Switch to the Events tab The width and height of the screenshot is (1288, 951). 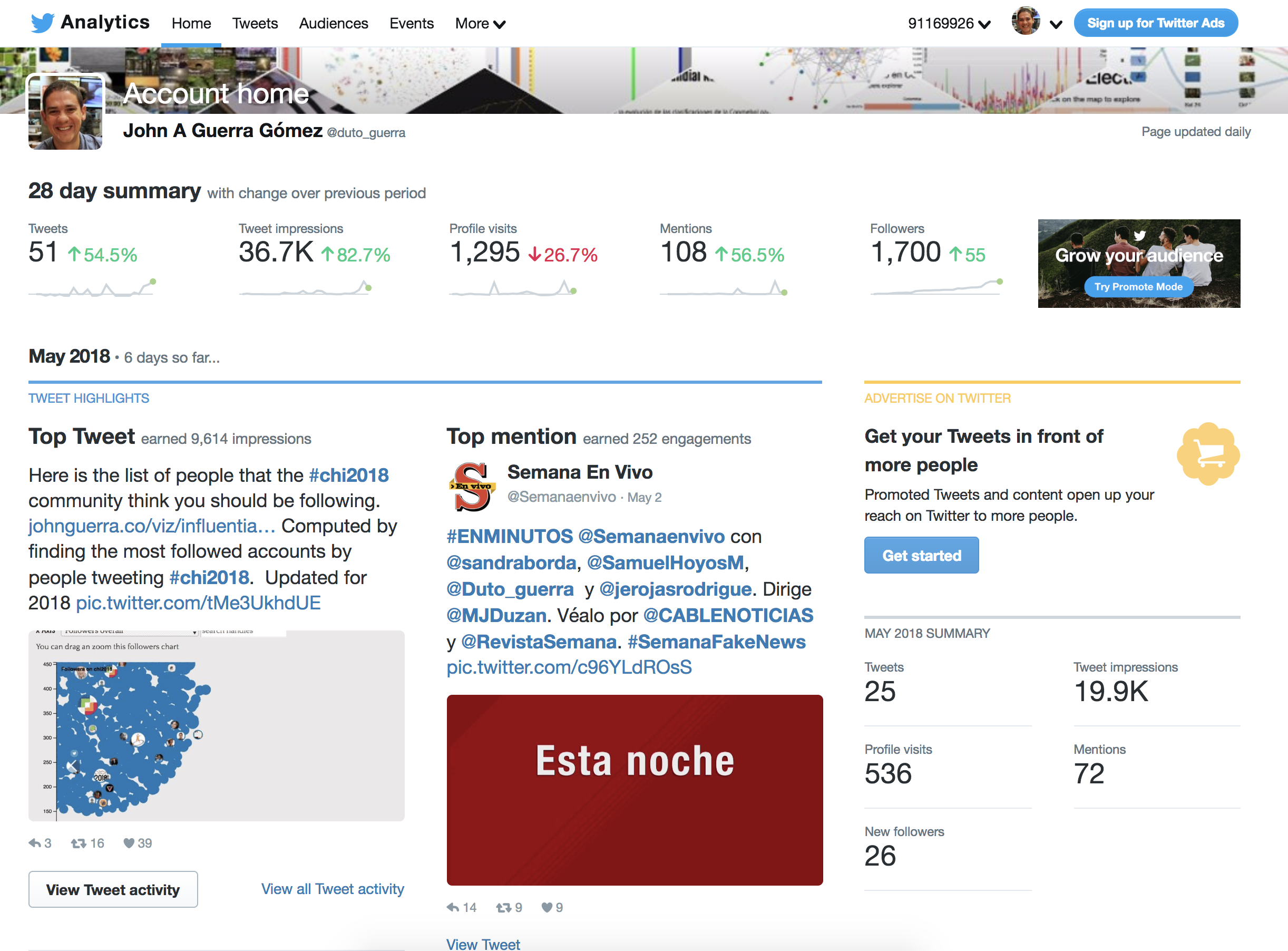(x=412, y=24)
